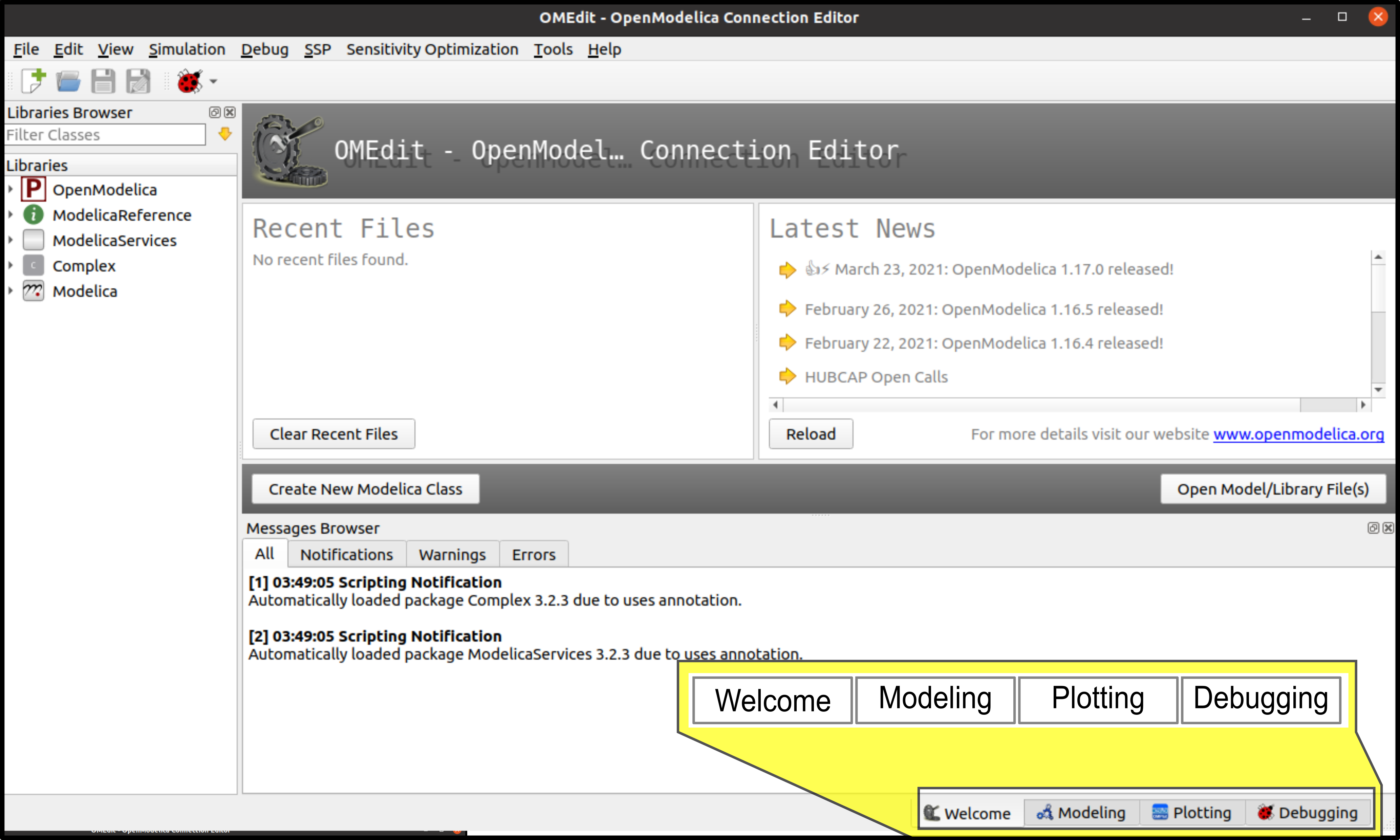Screen dimensions: 1400x840
Task: Click the Clear Recent Files button
Action: point(333,434)
